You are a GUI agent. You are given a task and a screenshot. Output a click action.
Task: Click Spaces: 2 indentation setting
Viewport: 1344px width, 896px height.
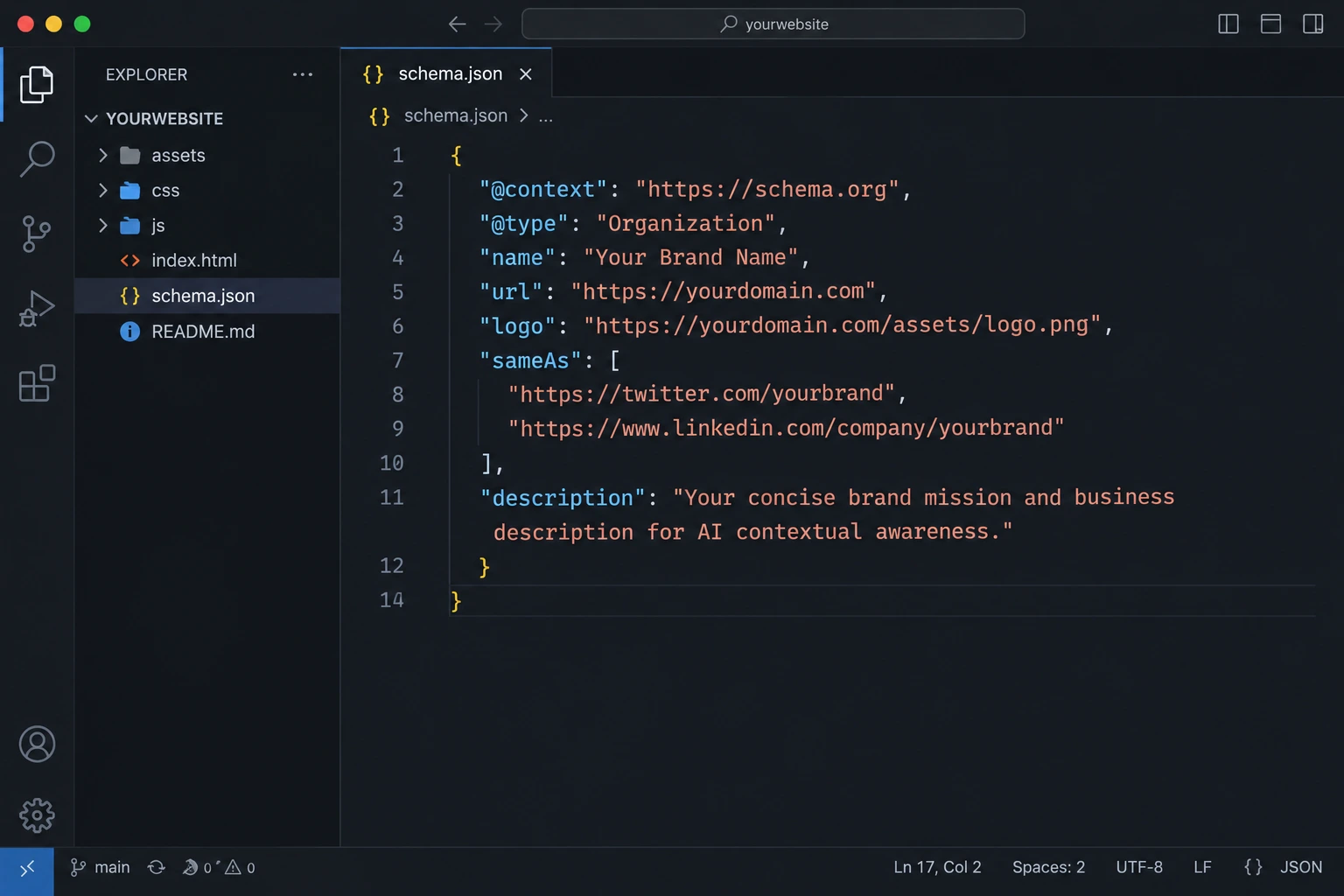coord(1048,867)
